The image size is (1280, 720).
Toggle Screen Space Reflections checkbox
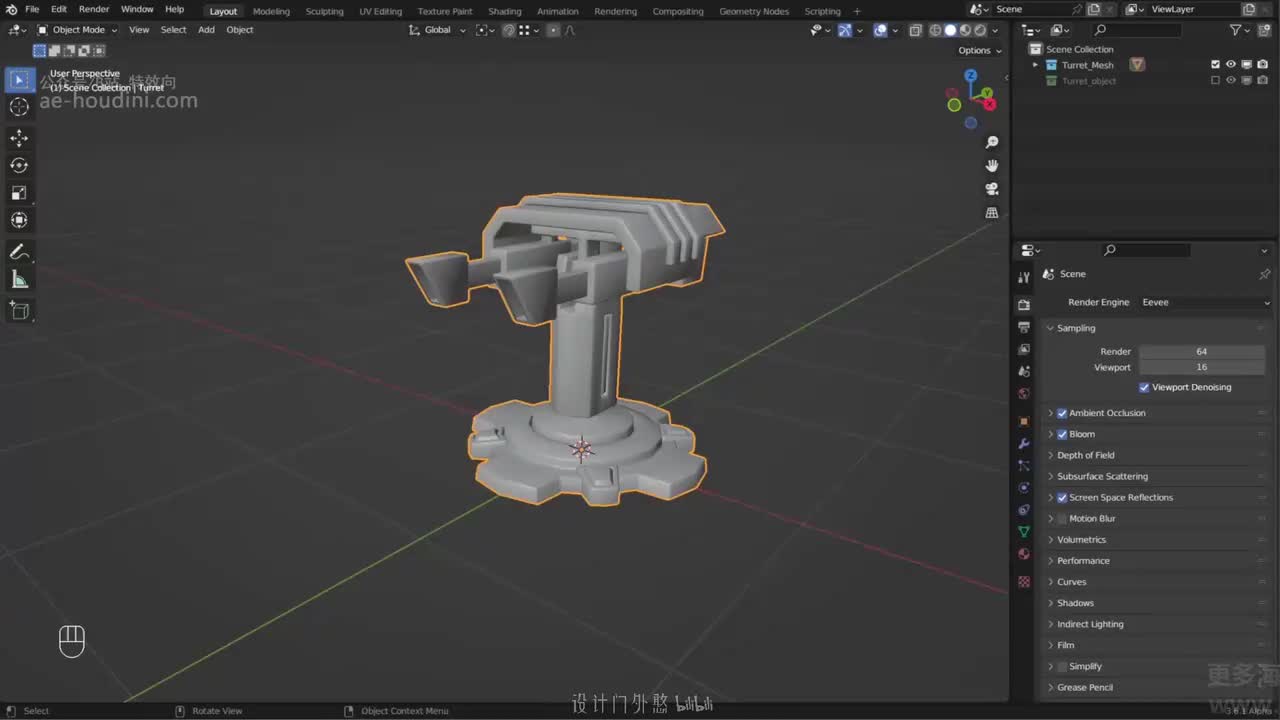click(1062, 497)
